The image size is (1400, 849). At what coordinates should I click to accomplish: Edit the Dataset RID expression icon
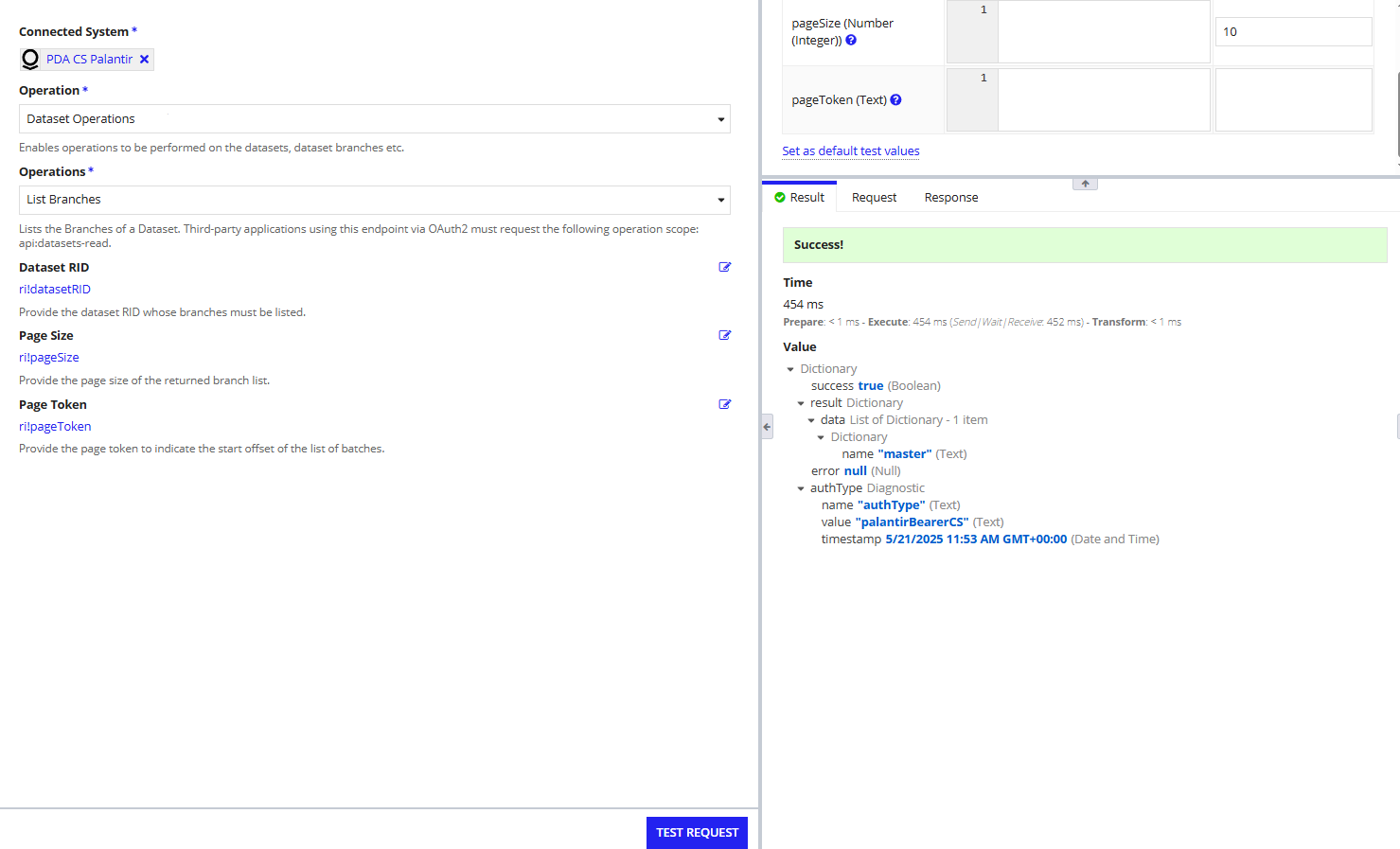(x=725, y=267)
